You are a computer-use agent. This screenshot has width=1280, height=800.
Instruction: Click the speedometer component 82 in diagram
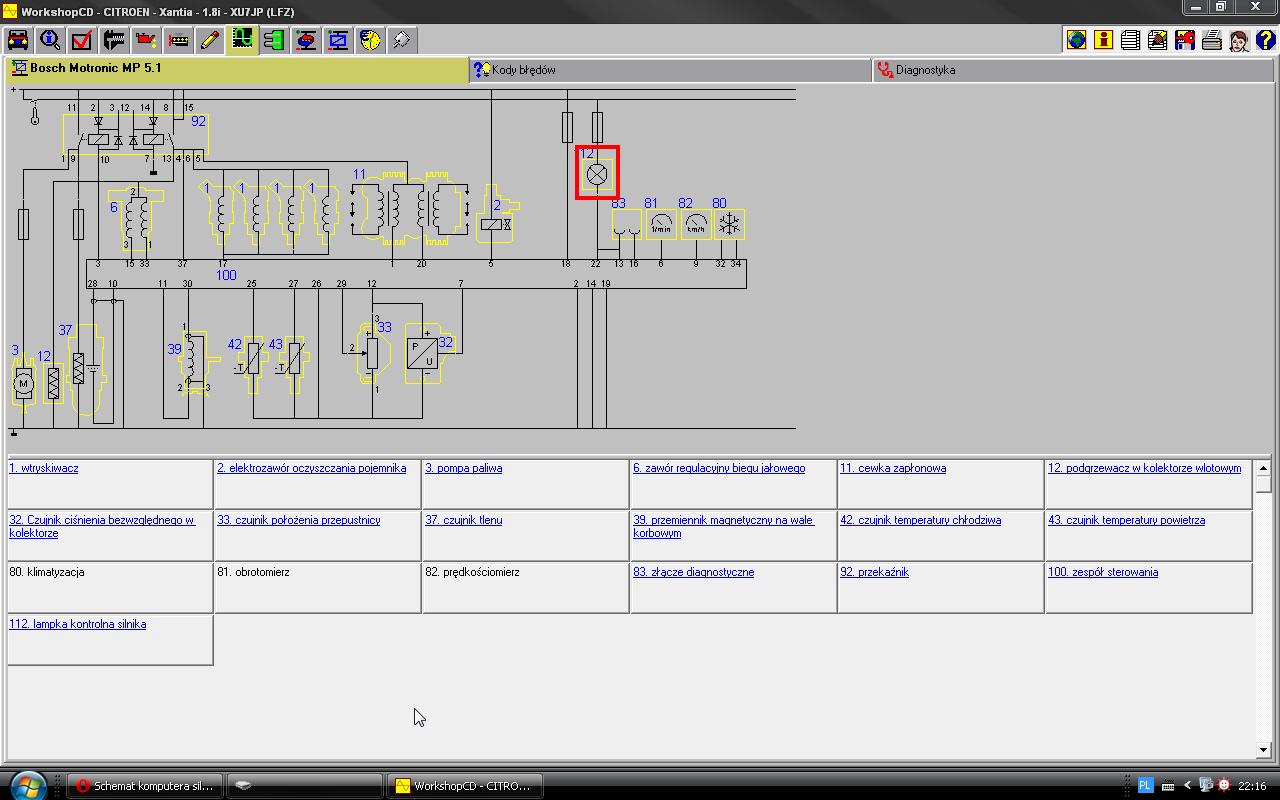[x=696, y=224]
